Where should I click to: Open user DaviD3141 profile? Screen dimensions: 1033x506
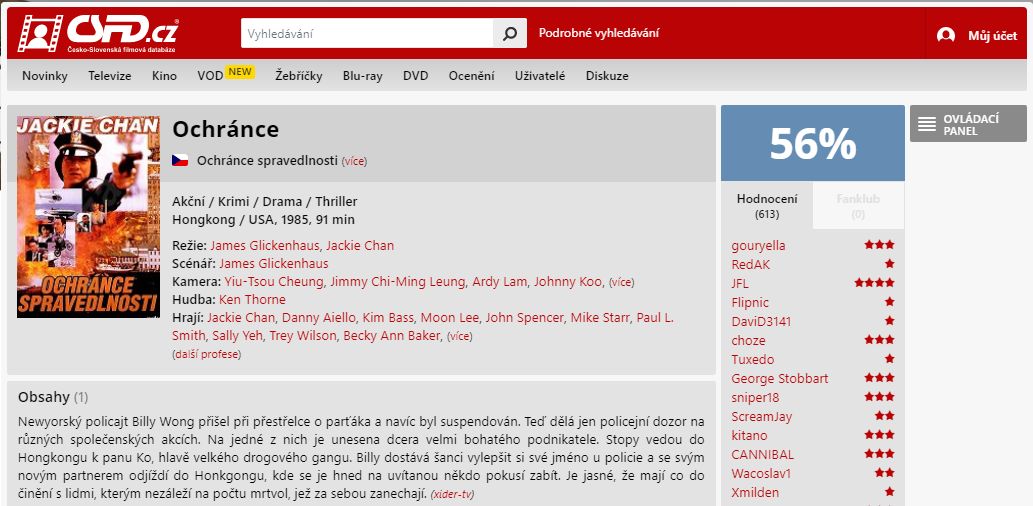(761, 322)
